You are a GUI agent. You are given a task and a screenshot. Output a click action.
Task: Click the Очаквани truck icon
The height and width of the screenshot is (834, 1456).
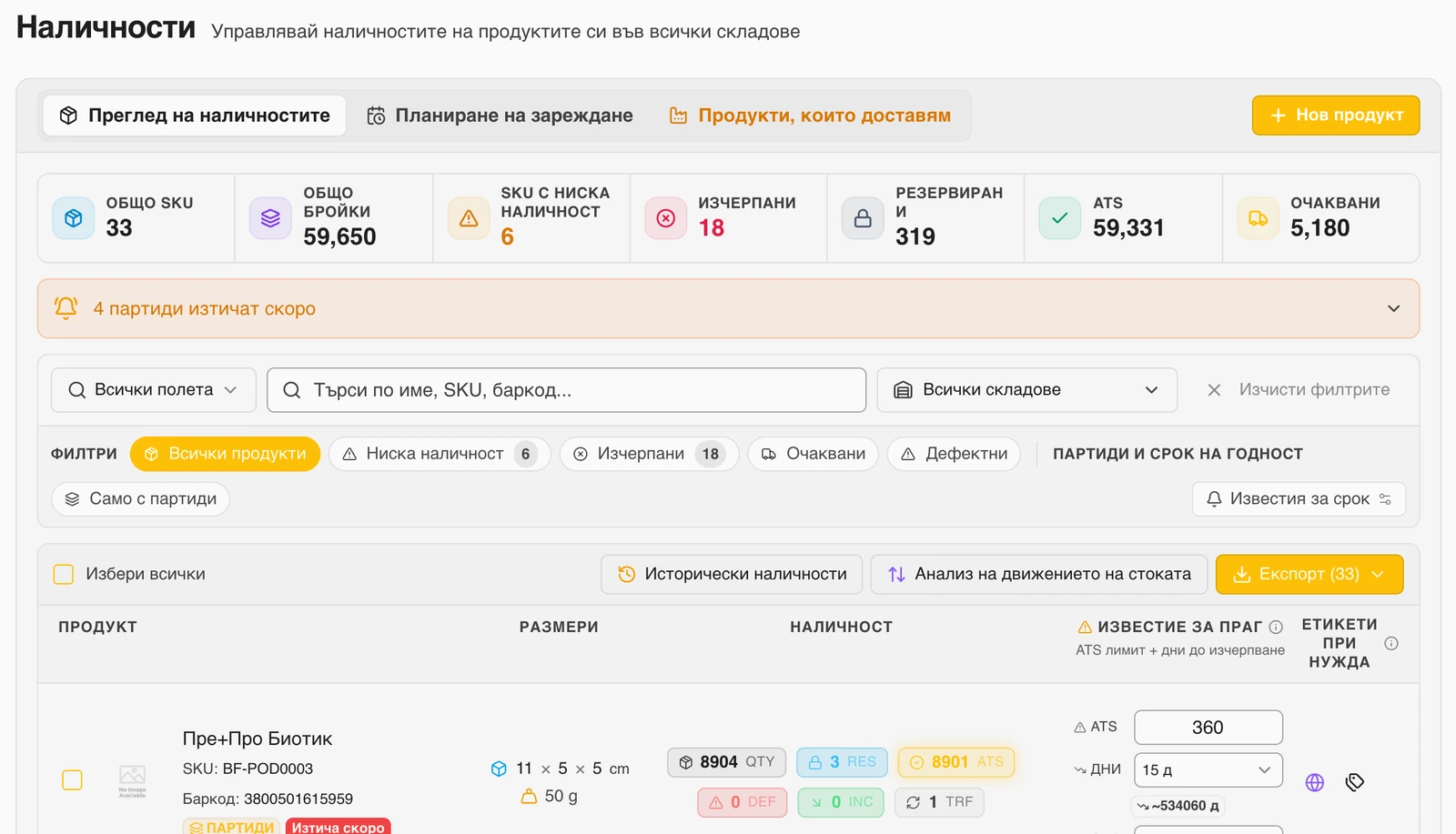click(1258, 218)
